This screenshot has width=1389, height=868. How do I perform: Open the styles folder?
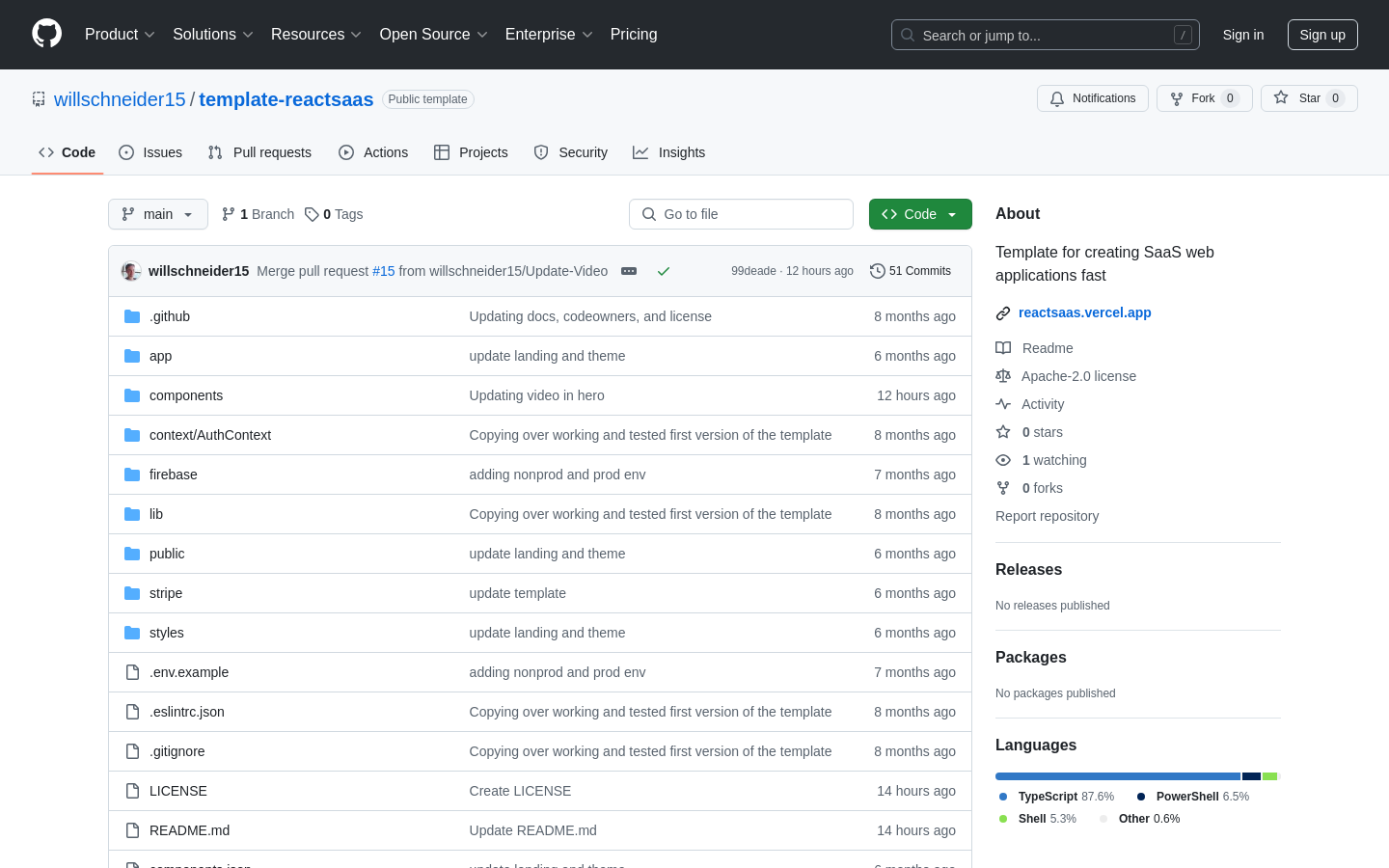tap(167, 633)
